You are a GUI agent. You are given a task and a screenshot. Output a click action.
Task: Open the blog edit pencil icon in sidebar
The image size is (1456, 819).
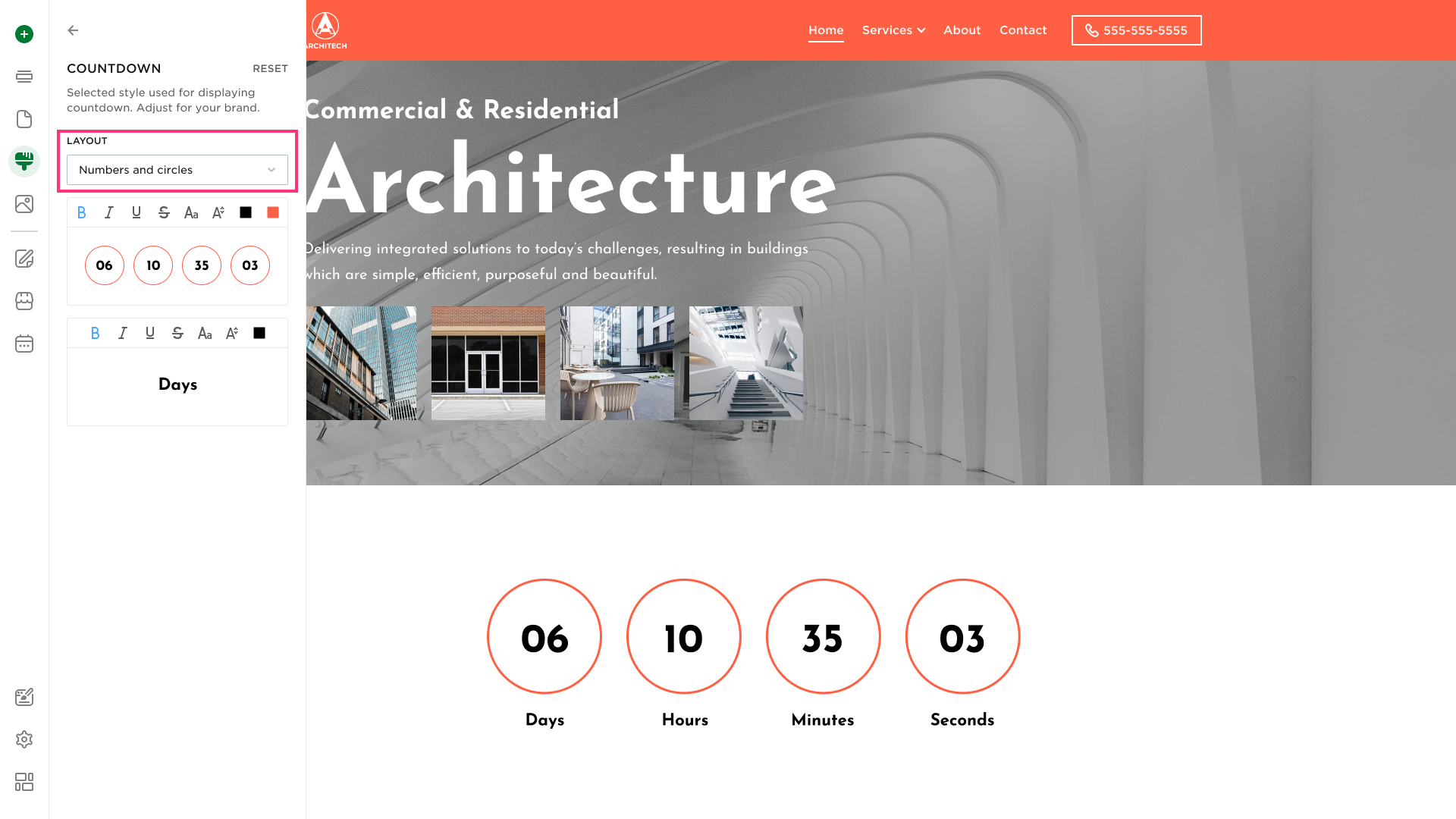coord(24,259)
